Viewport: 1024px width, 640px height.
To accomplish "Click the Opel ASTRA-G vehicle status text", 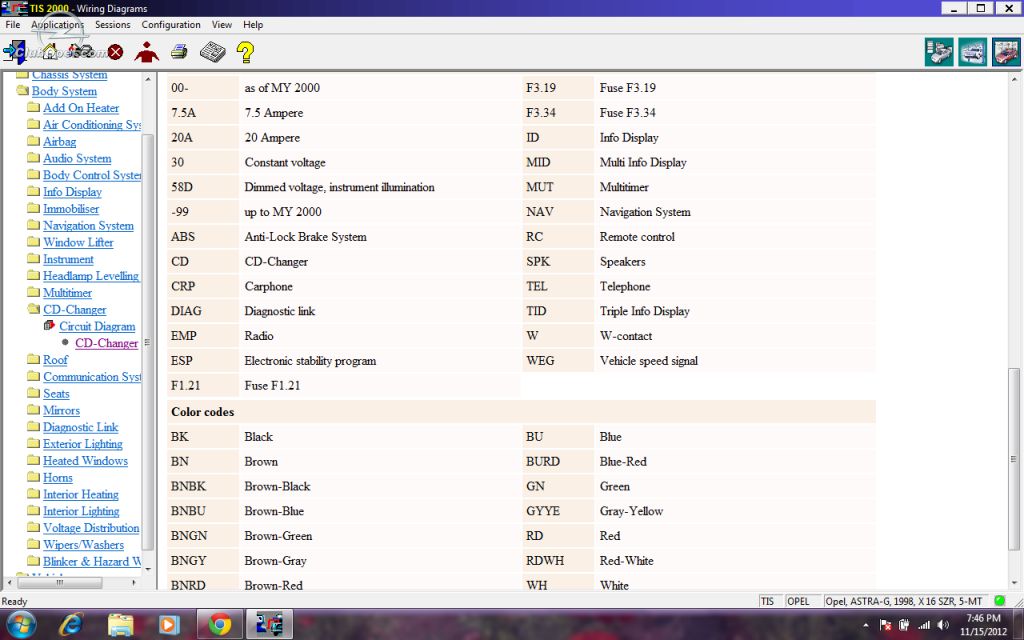I will point(906,601).
